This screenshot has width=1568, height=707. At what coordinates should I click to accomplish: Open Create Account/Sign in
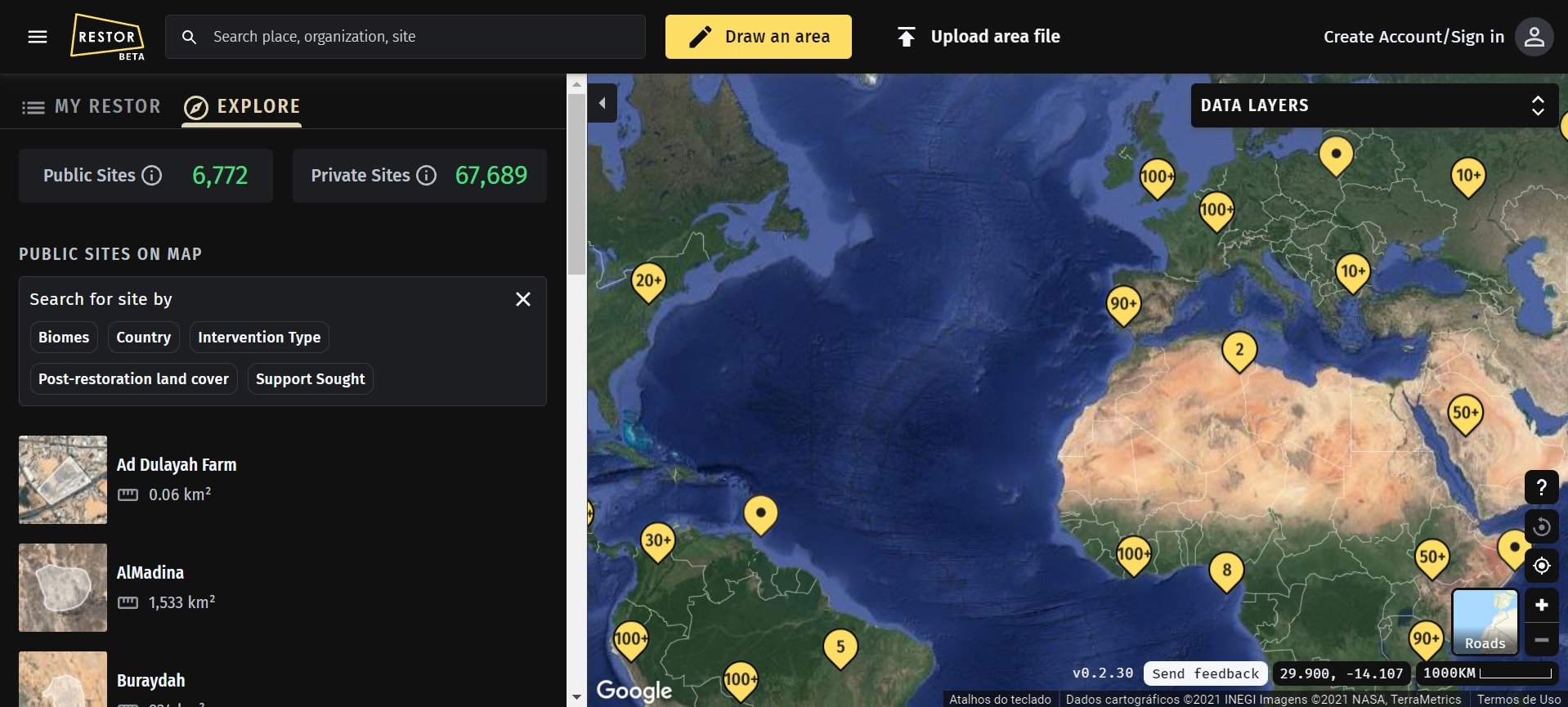point(1413,37)
